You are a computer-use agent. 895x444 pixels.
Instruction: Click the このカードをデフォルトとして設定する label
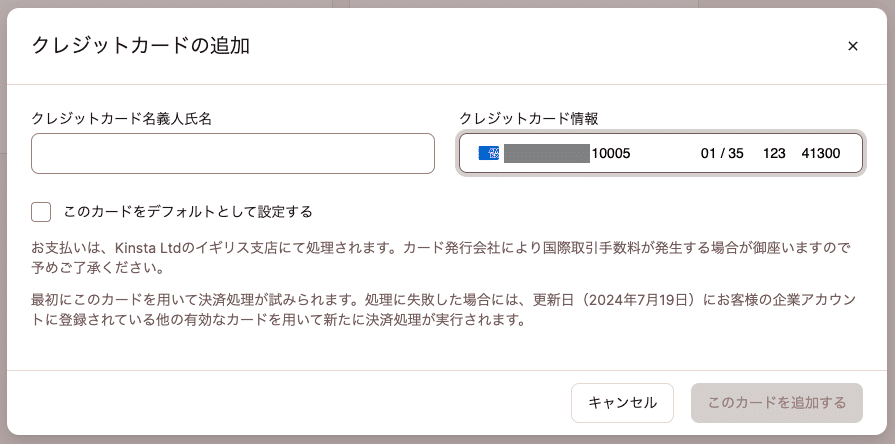coord(188,212)
